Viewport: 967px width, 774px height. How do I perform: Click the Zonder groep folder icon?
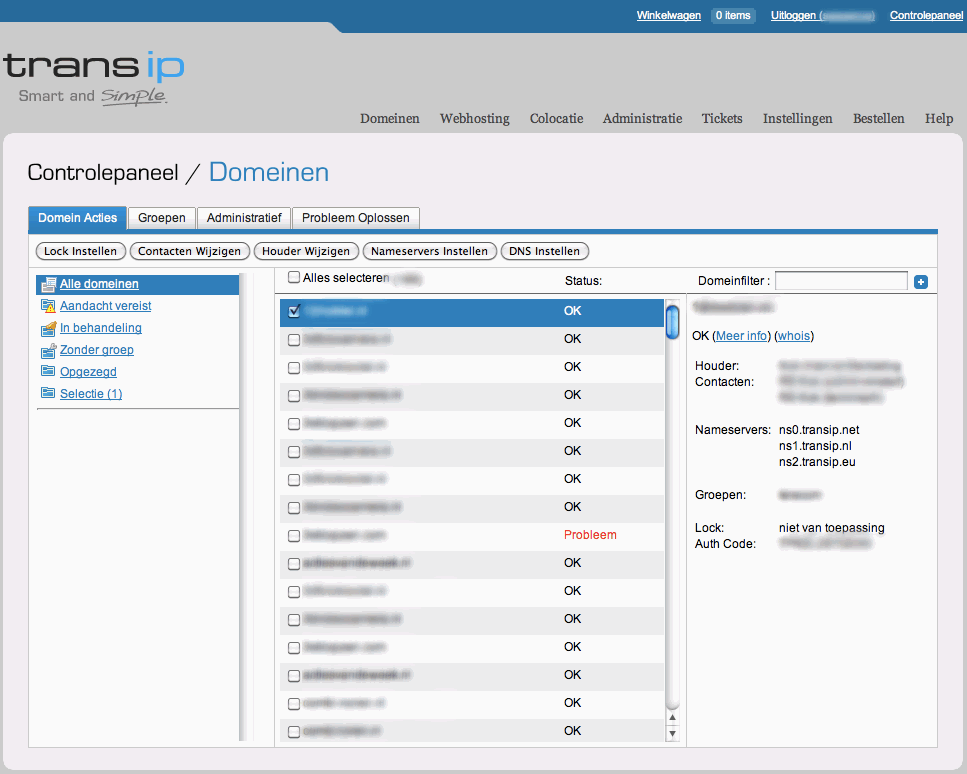[x=48, y=350]
